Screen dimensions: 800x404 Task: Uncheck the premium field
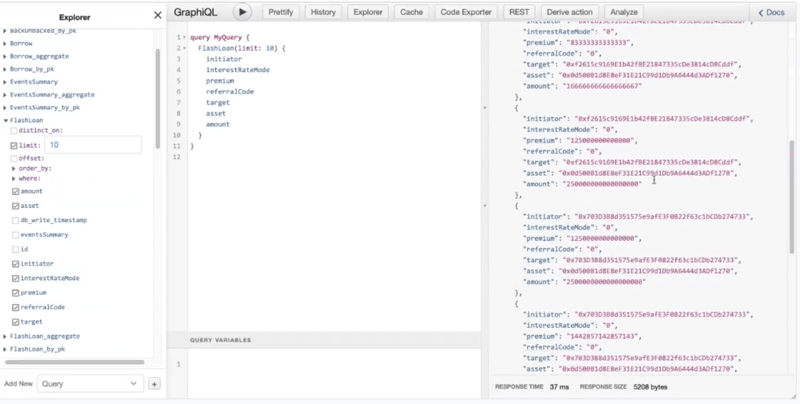[x=15, y=293]
